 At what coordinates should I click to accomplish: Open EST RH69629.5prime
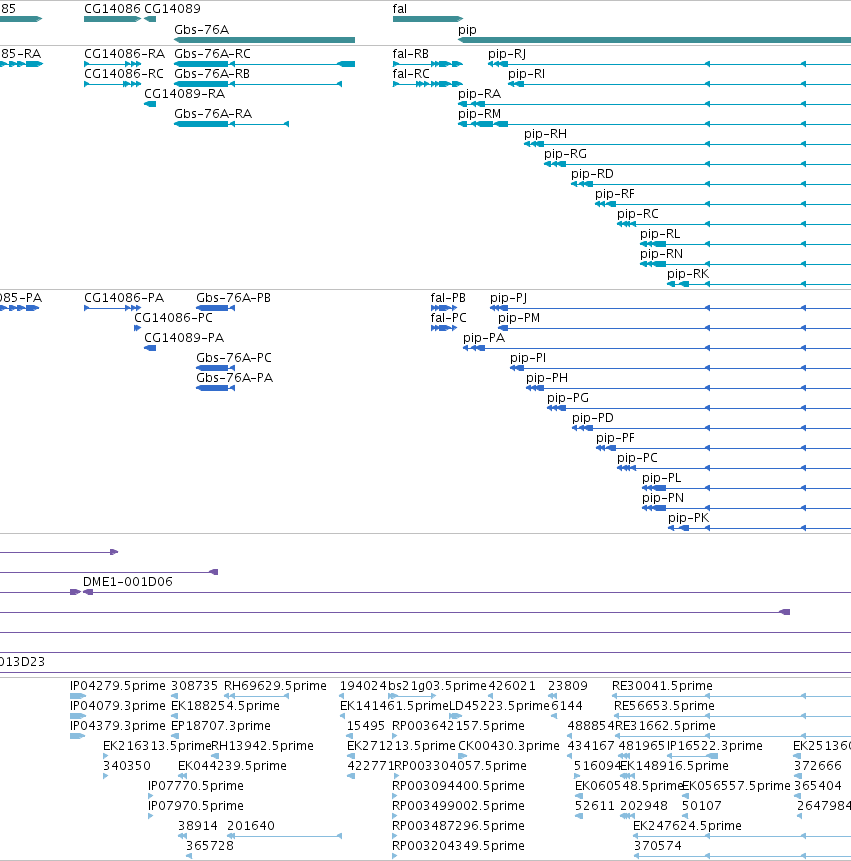coord(275,686)
